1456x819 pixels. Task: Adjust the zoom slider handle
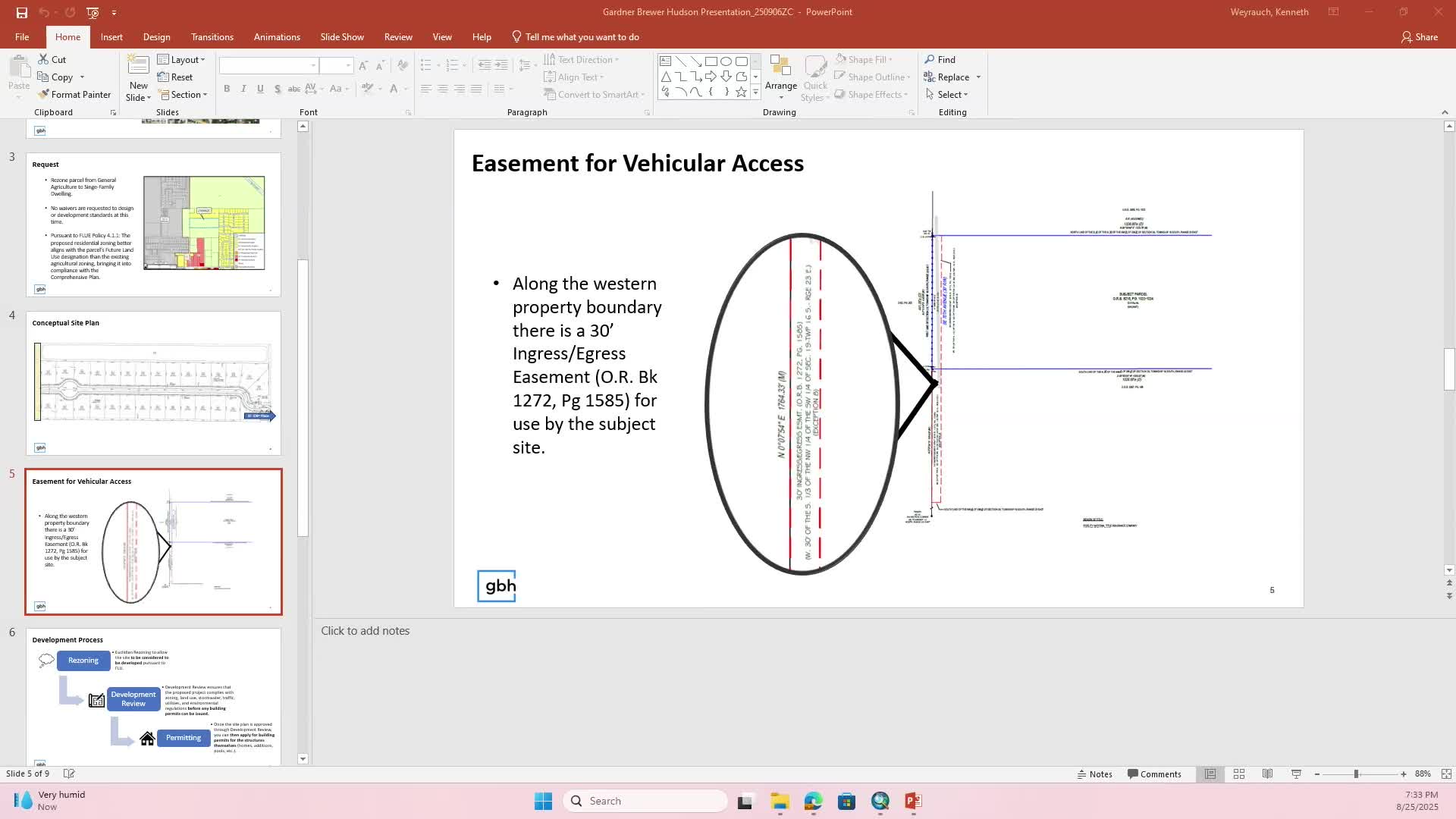(1356, 774)
